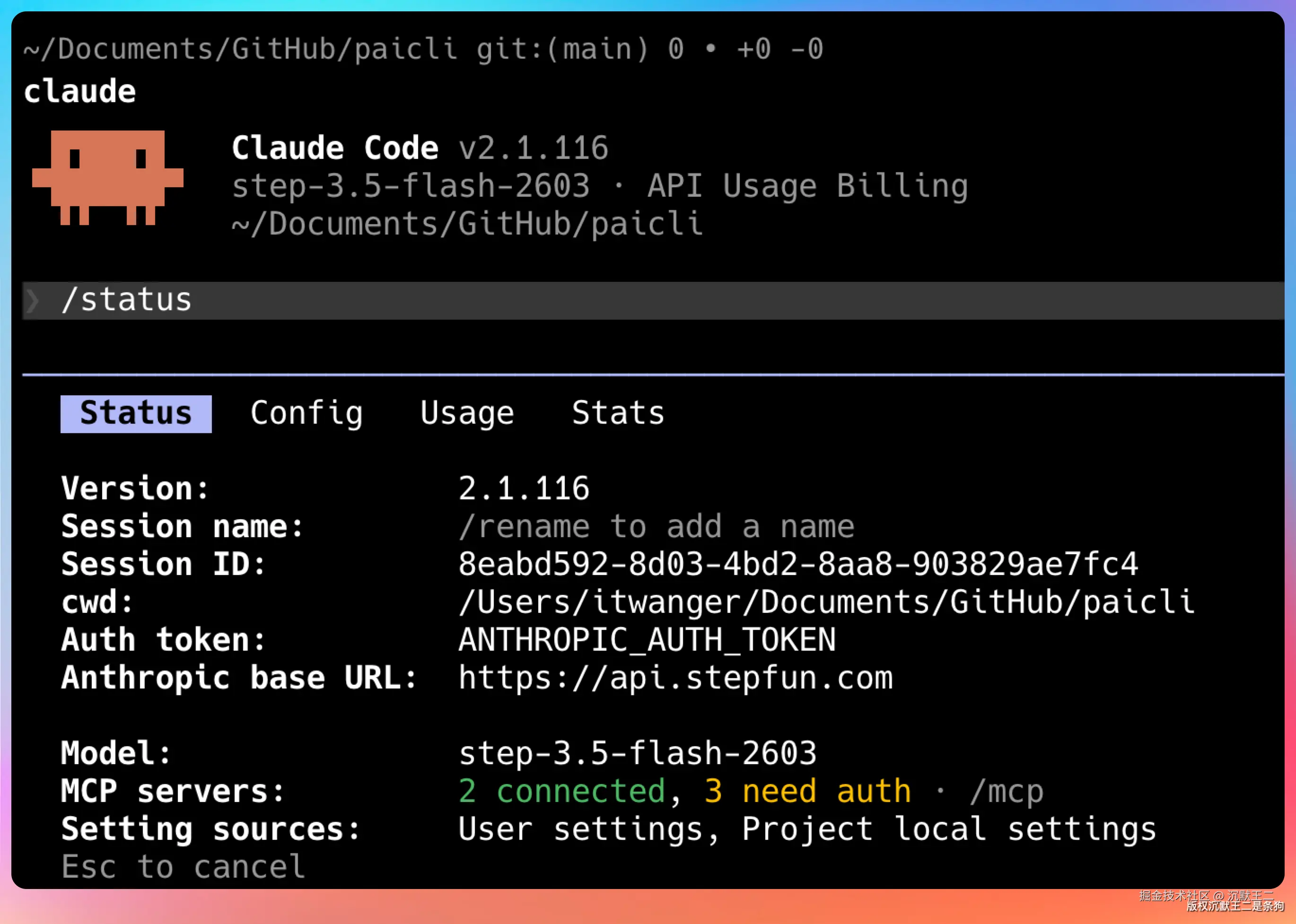
Task: Click the header path '~/Documents/GitHub/paicli'
Action: pos(467,224)
